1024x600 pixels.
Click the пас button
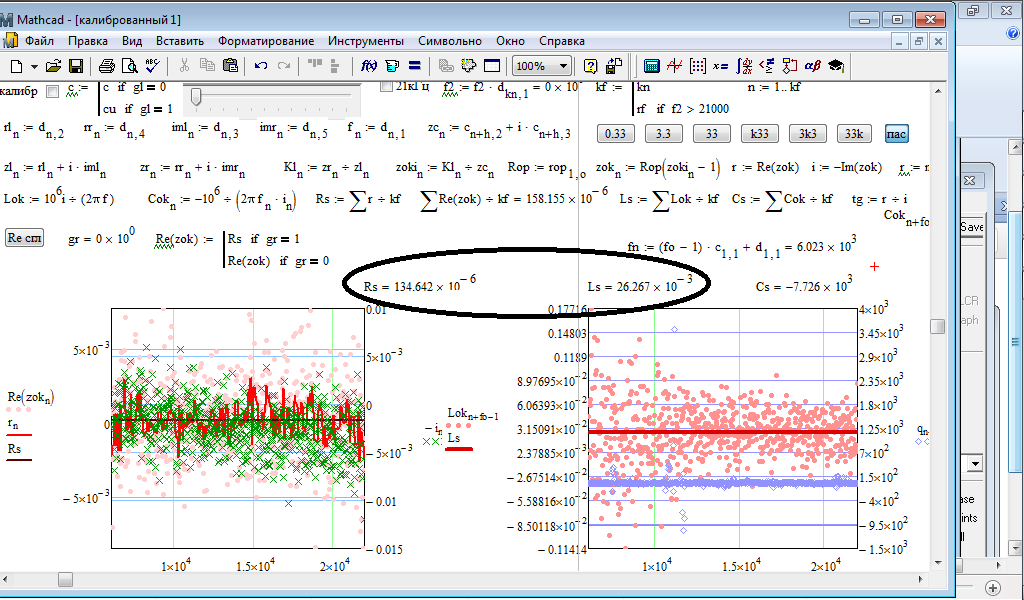pos(896,134)
